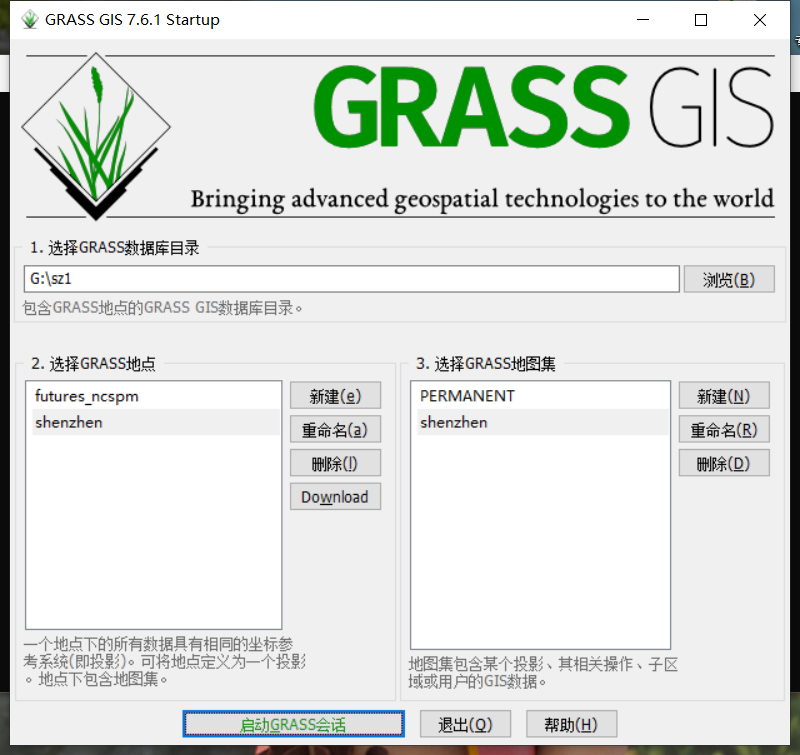Viewport: 800px width, 755px height.
Task: Click the GRASS GIS icon in the title bar
Action: tap(29, 18)
